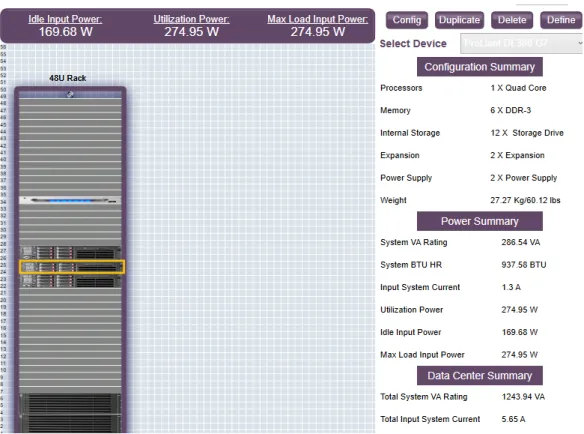Click the HP logo atop the rack

pos(70,95)
